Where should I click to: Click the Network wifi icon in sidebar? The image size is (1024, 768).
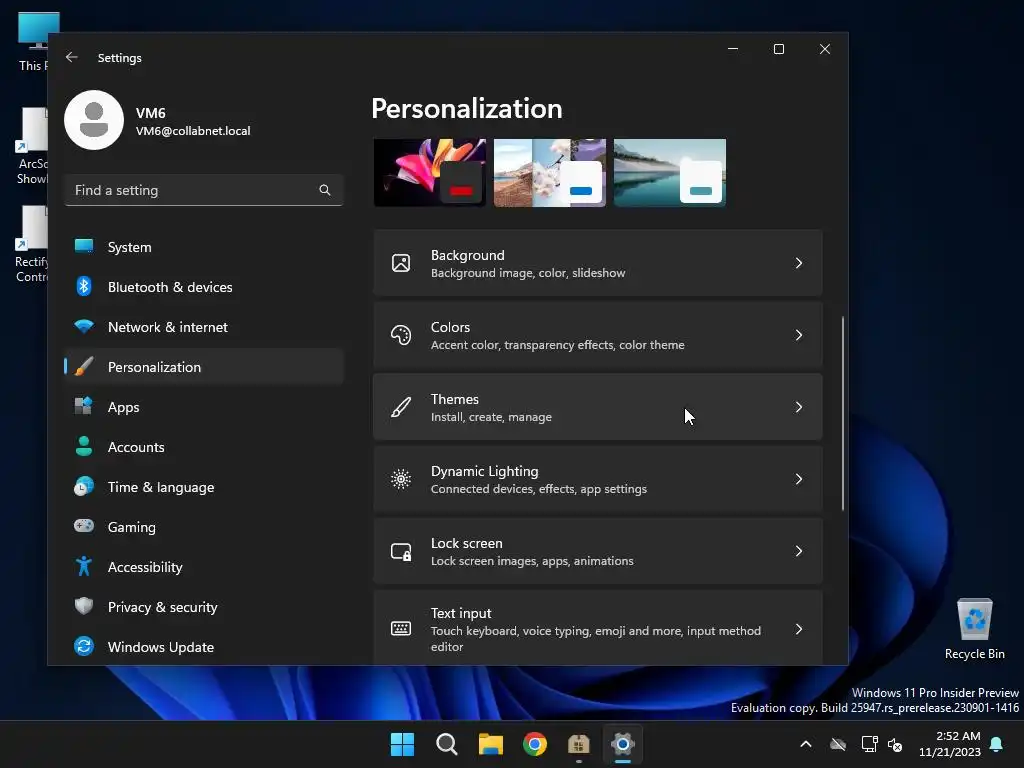point(84,326)
